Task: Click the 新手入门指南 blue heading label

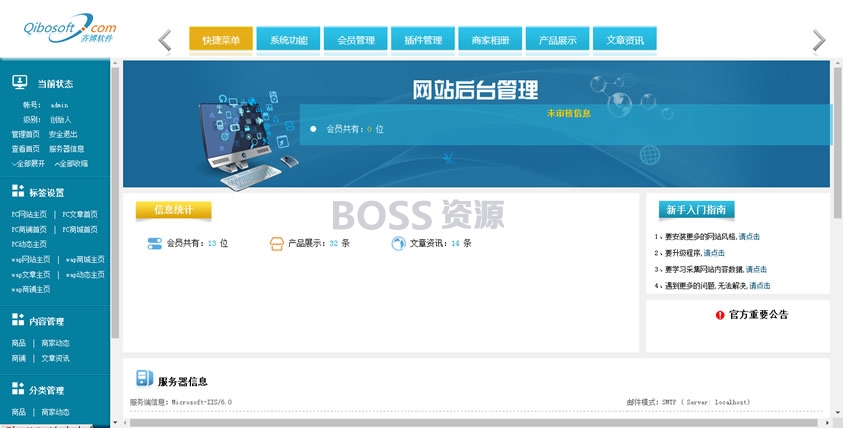Action: tap(696, 210)
